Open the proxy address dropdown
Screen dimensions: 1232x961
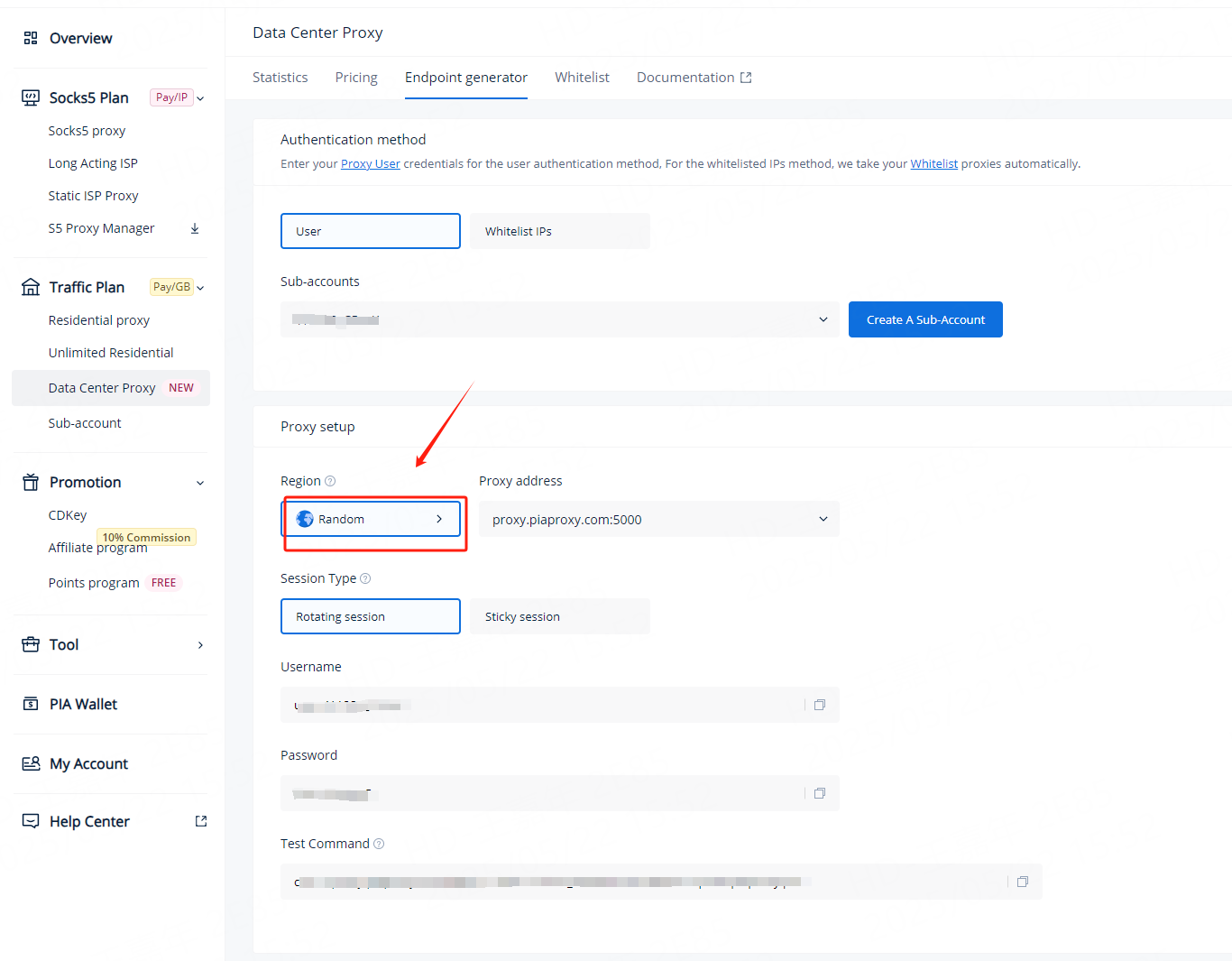[x=658, y=519]
